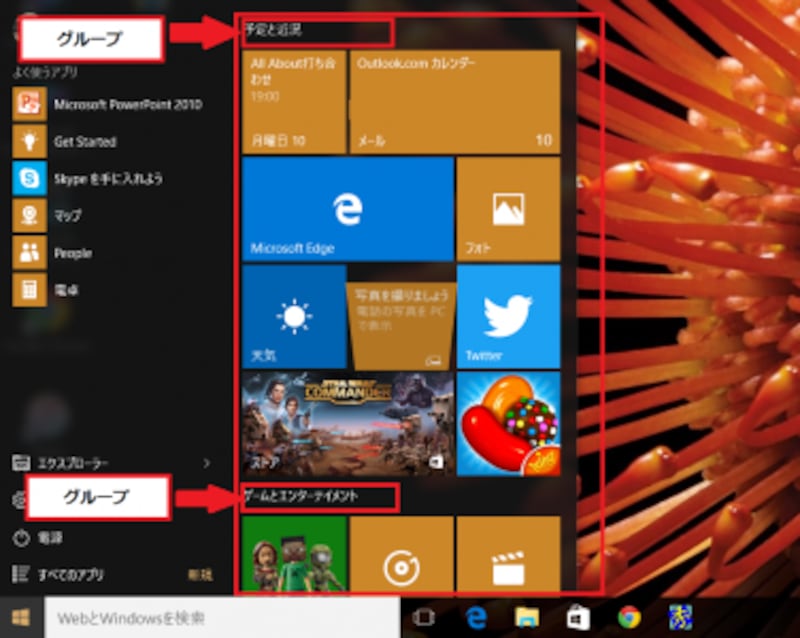The image size is (800, 638).
Task: Click the Windows Start button
Action: 21,618
